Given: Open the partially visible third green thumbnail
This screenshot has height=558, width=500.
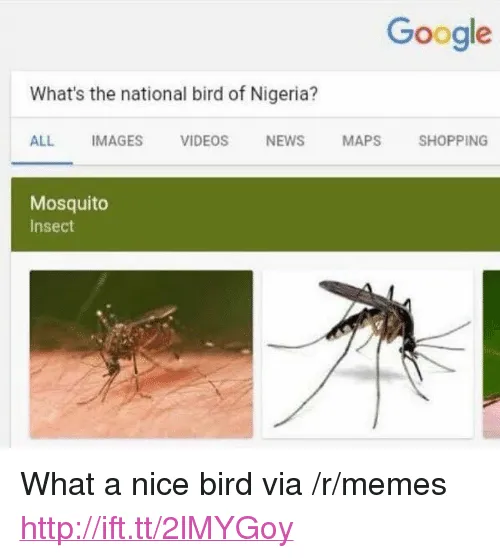Looking at the screenshot, I should 491,354.
